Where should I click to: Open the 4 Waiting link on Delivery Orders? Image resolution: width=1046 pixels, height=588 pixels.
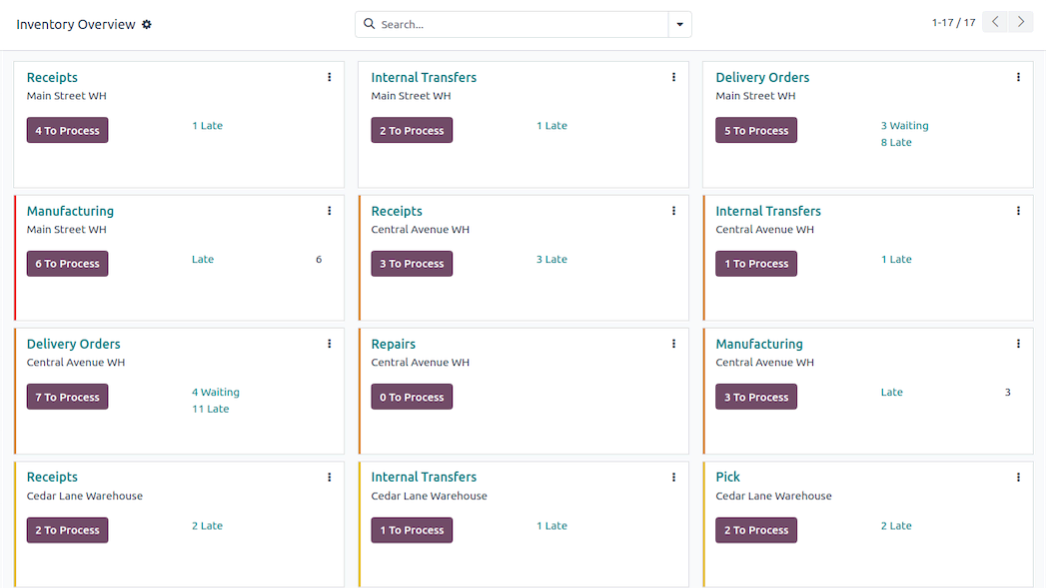[215, 392]
